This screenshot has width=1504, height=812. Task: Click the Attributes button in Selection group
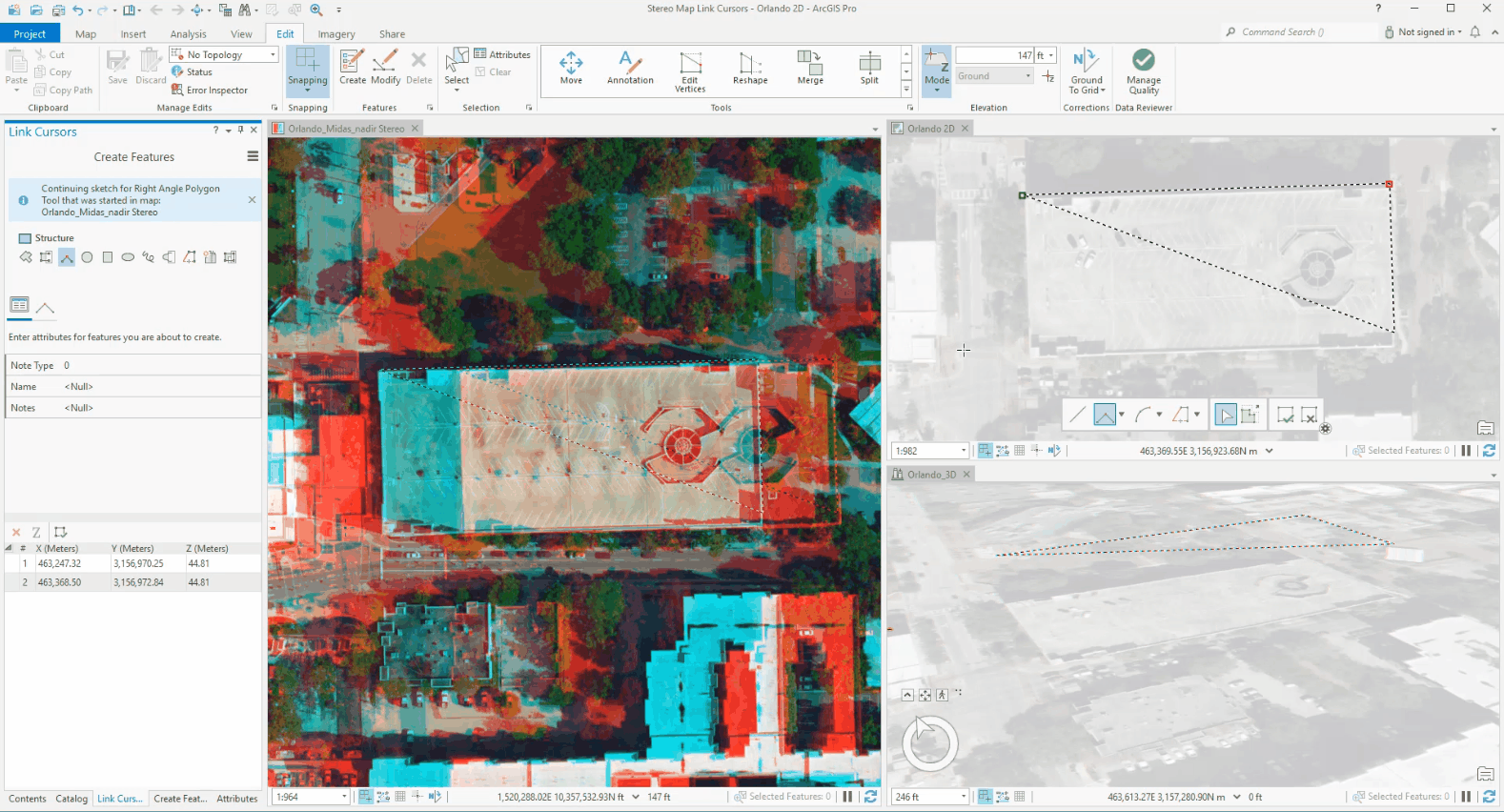coord(502,55)
